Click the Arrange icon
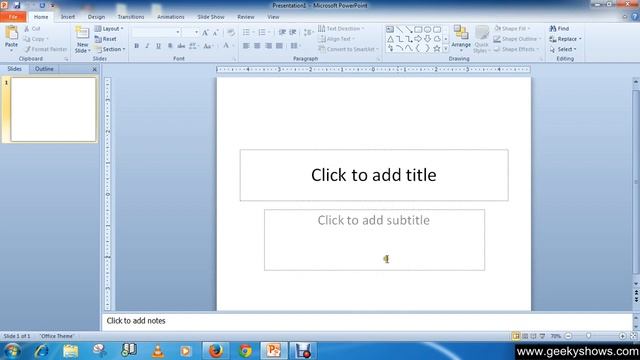The image size is (640, 360). coord(461,33)
